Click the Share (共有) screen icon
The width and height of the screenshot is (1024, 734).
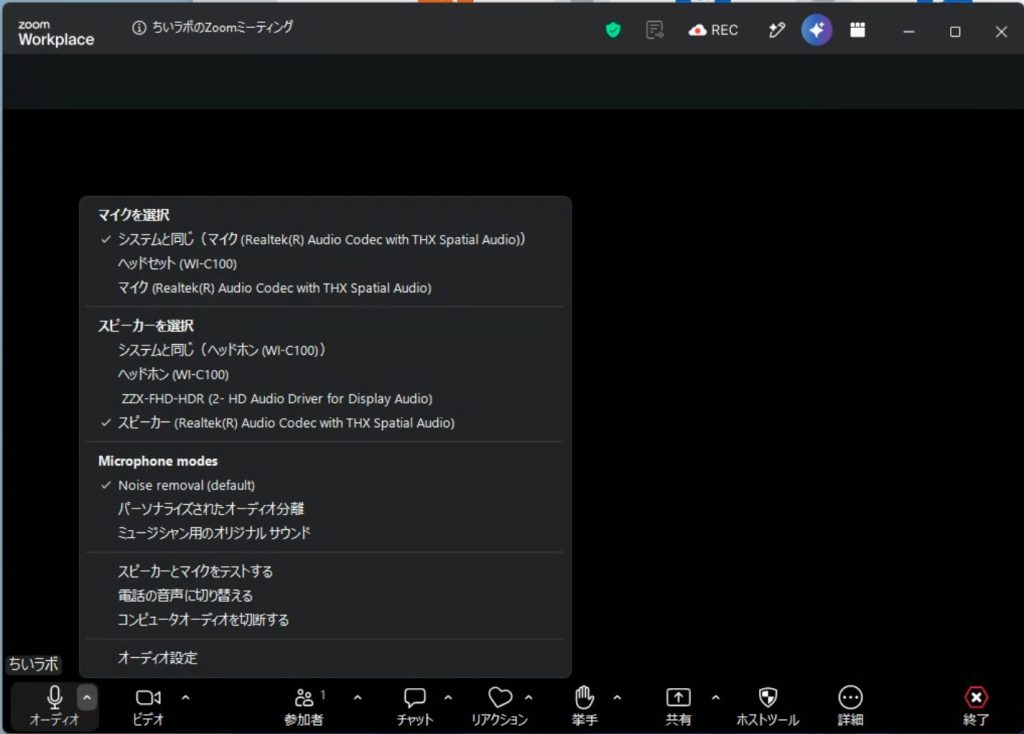(678, 697)
